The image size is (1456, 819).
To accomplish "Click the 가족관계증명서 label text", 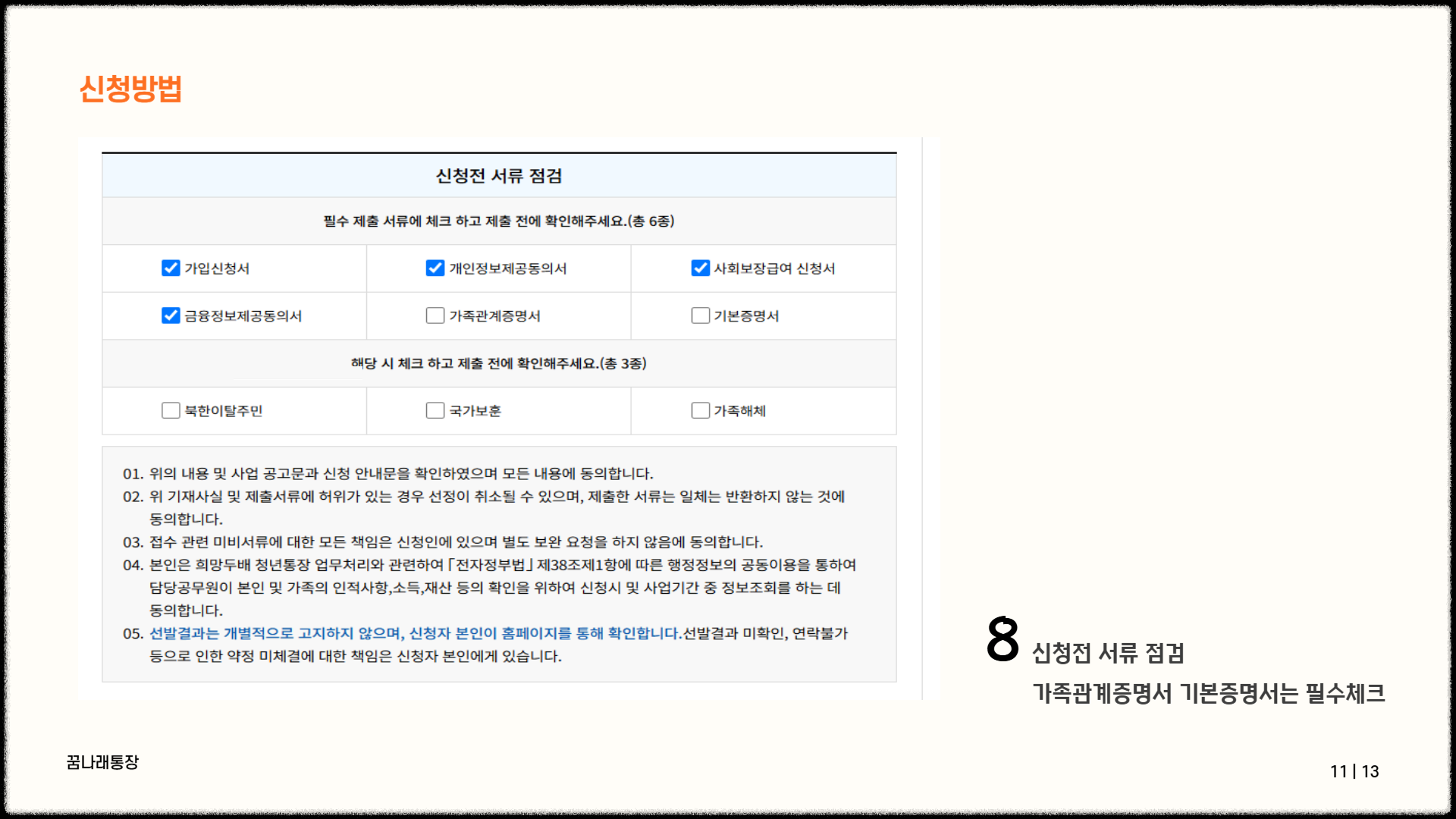I will pyautogui.click(x=494, y=316).
